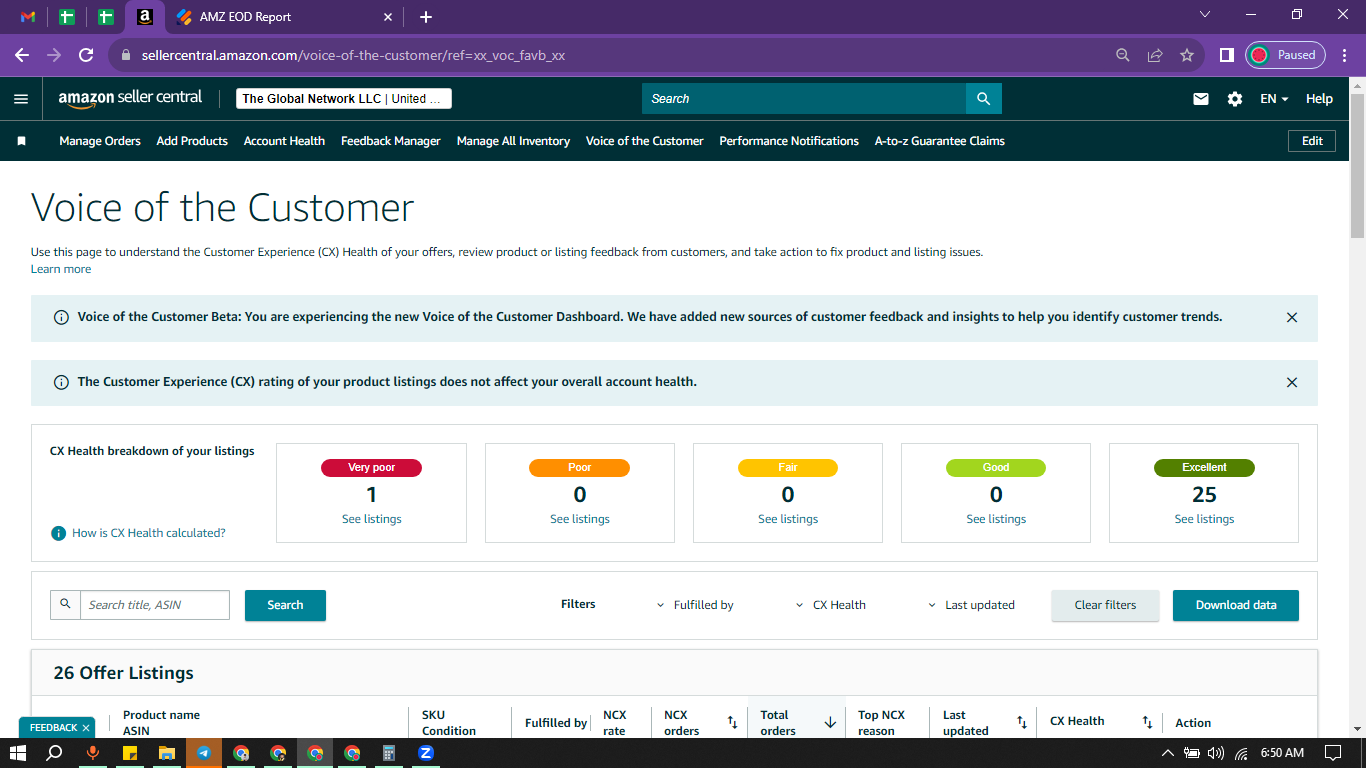Viewport: 1366px width, 768px height.
Task: Go back with the browser back arrow
Action: [x=22, y=55]
